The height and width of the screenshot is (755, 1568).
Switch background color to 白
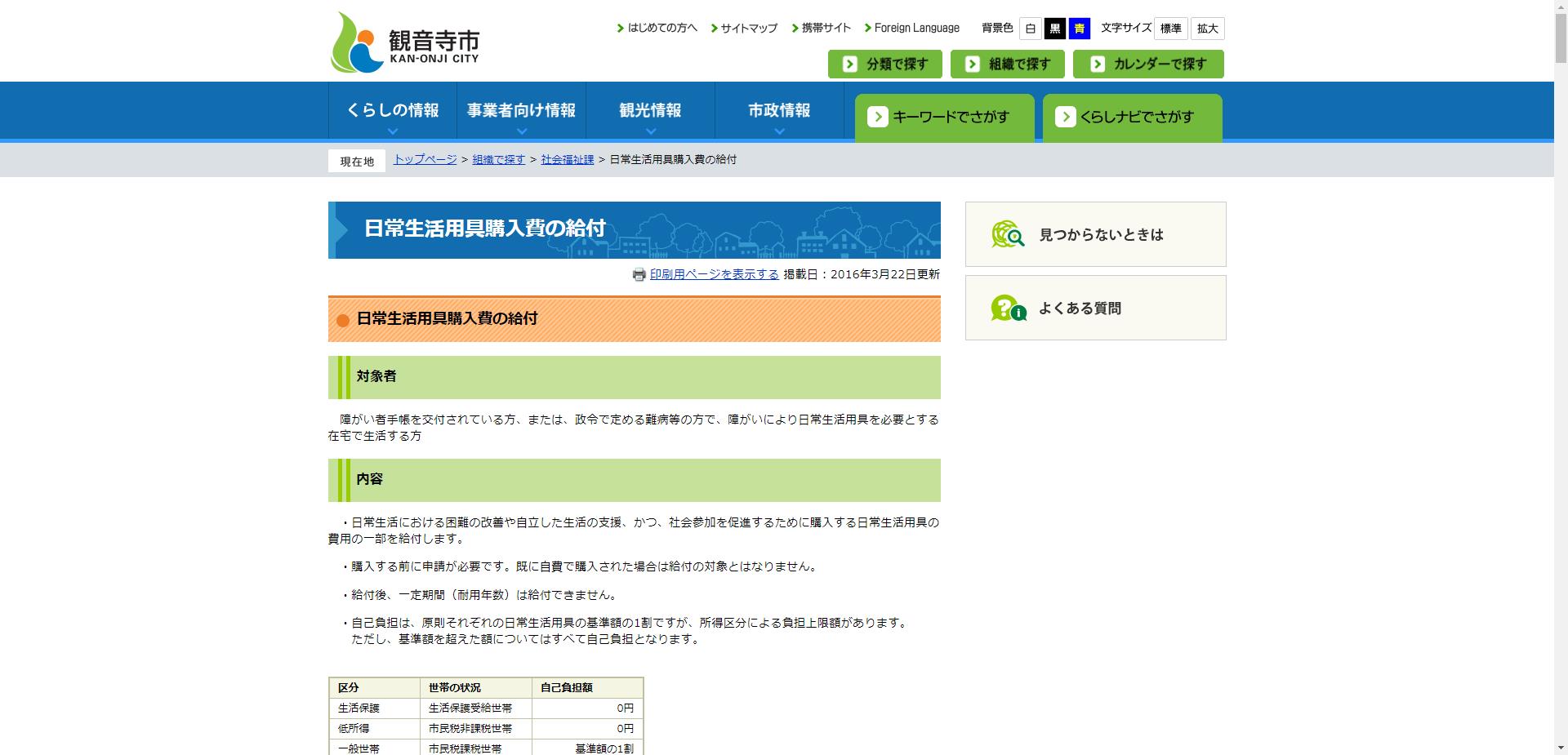coord(1030,28)
